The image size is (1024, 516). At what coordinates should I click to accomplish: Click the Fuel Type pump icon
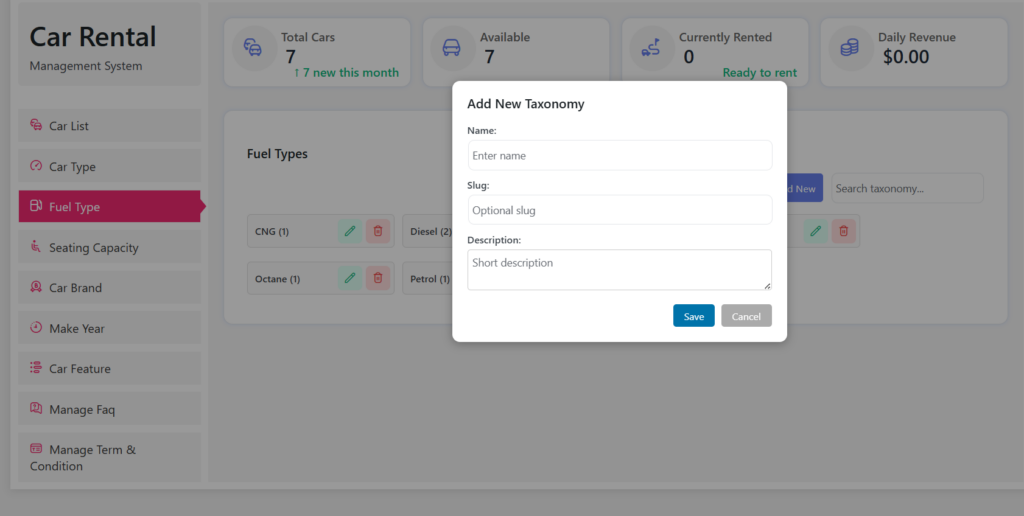(x=36, y=206)
